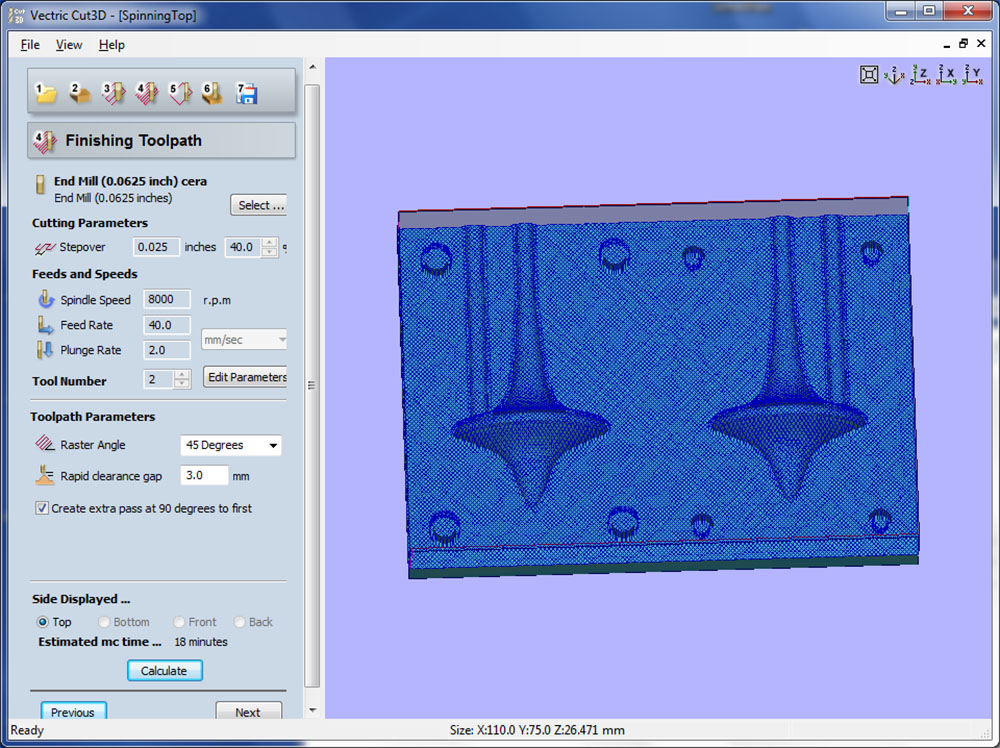Open step 6 preview machining icon
The height and width of the screenshot is (748, 1000).
coord(212,93)
